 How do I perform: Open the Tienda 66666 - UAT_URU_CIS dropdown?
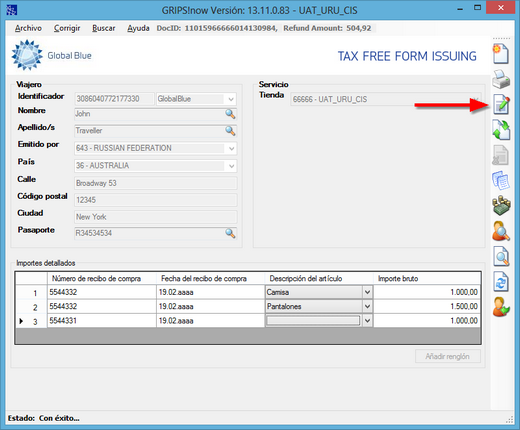pyautogui.click(x=476, y=99)
